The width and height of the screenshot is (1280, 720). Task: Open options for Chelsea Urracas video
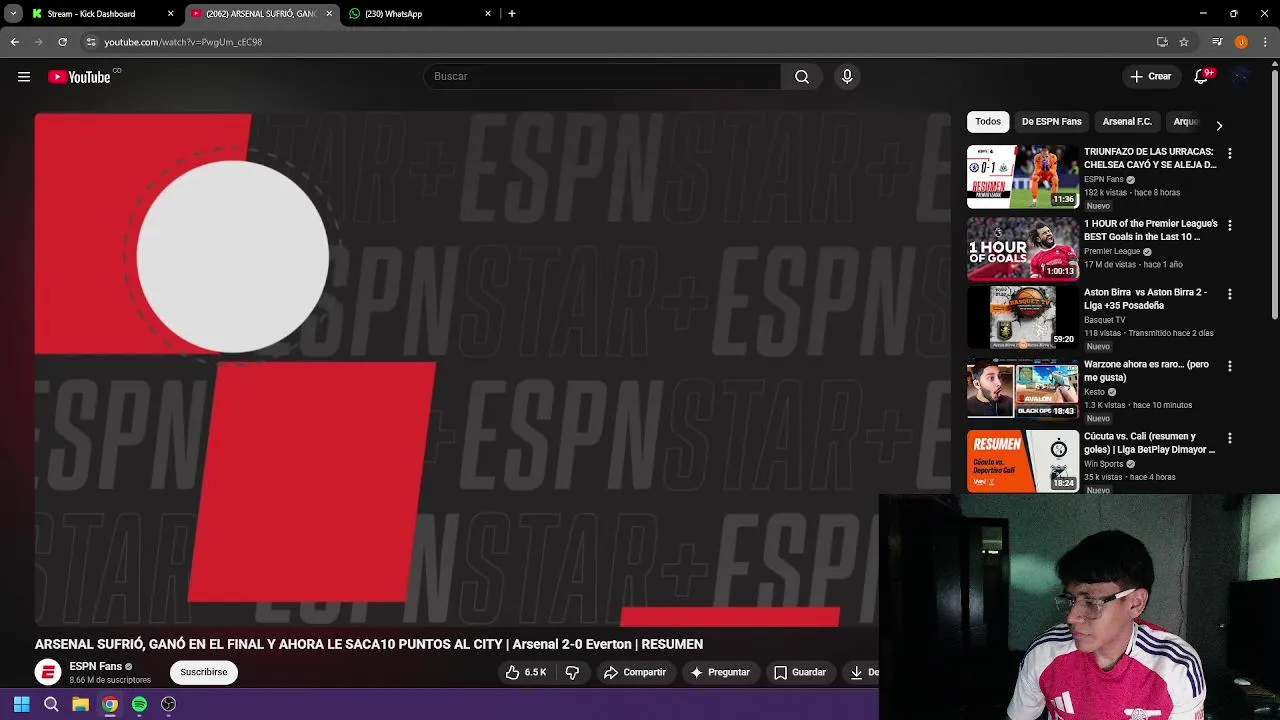tap(1230, 154)
